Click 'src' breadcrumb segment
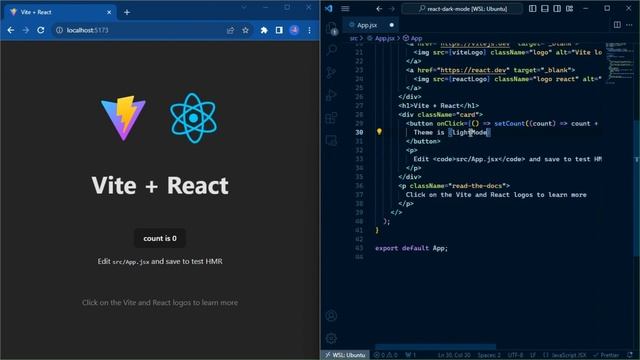This screenshot has height=360, width=640. 353,38
